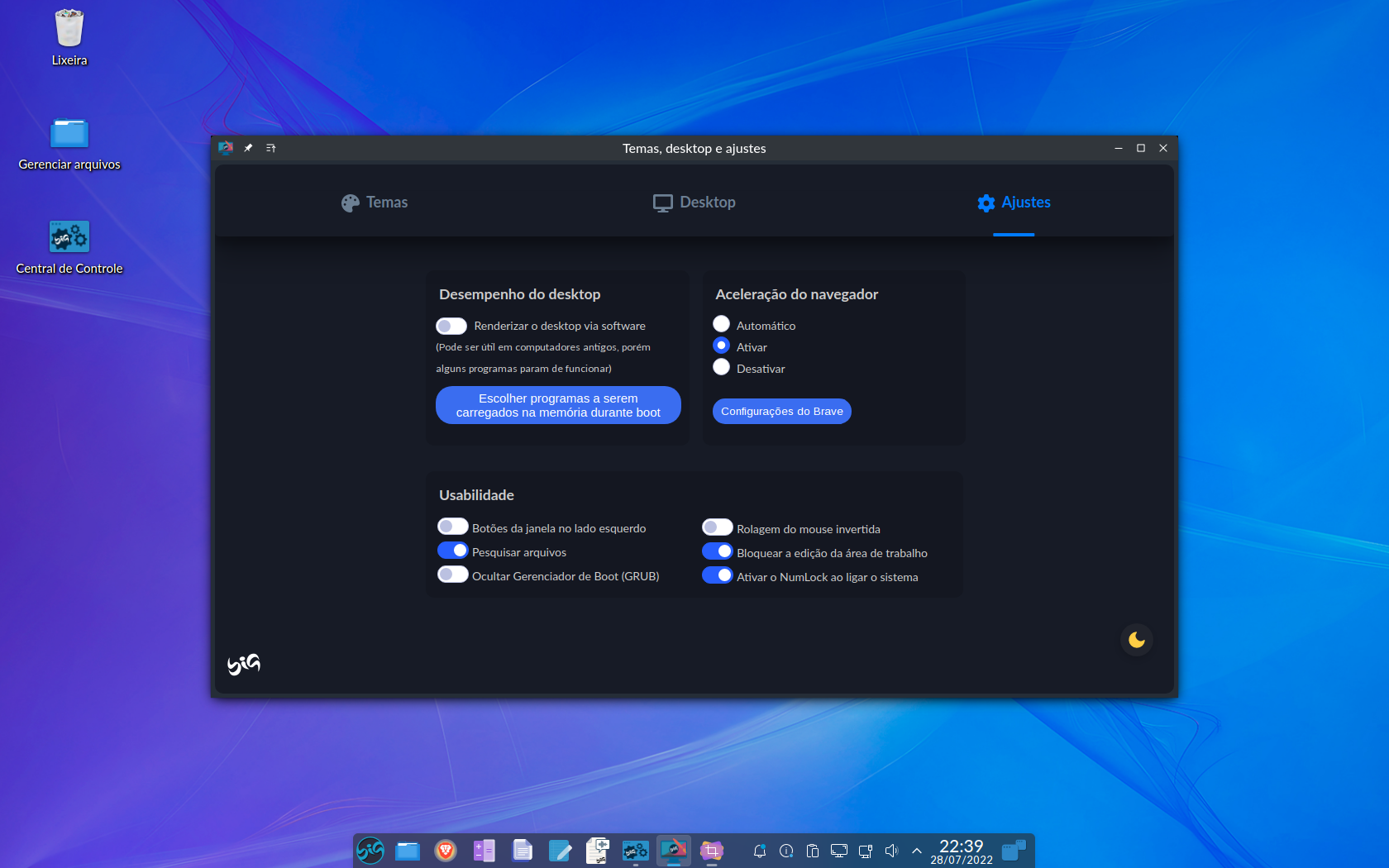Click the Desempenho do desktop heading
Screen dimensions: 1389x868
click(x=520, y=294)
